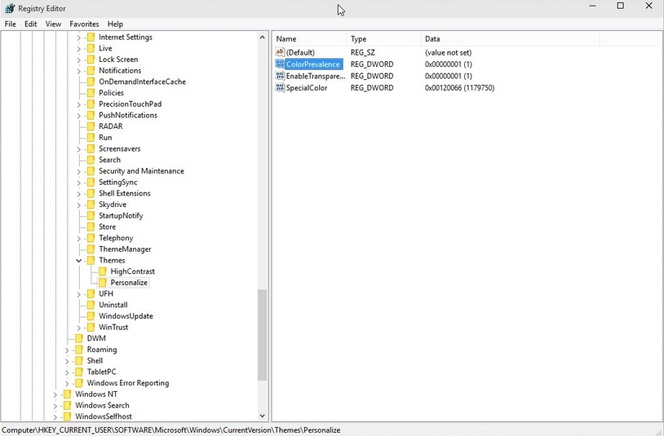
Task: Click the ThemeManager folder icon
Action: pos(91,249)
